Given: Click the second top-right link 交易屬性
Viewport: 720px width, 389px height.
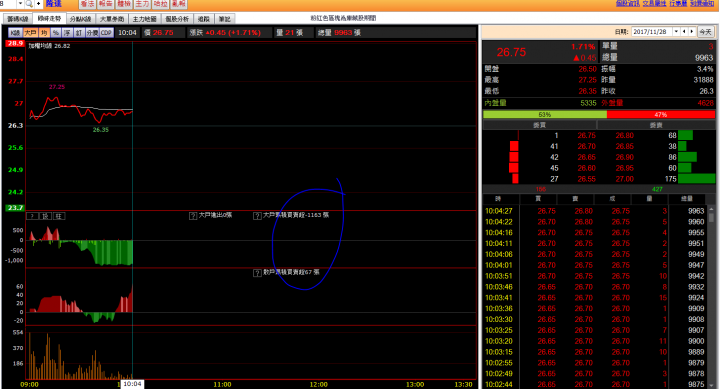Looking at the screenshot, I should (654, 4).
